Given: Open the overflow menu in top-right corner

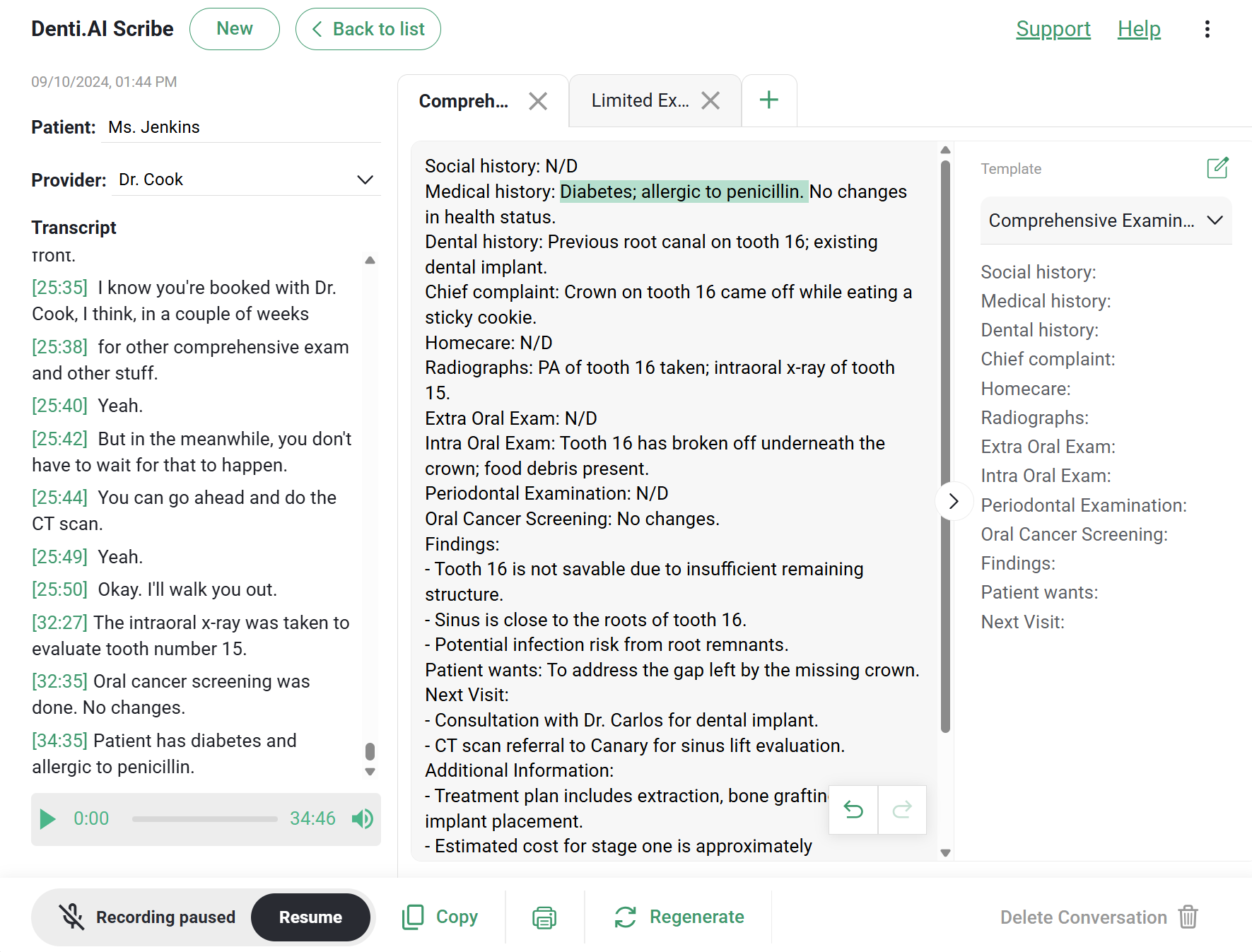Looking at the screenshot, I should point(1207,29).
